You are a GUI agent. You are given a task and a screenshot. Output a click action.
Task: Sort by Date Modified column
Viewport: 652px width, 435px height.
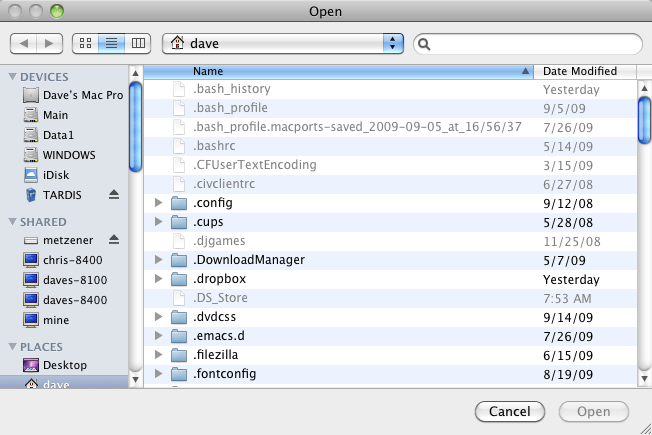click(x=580, y=71)
